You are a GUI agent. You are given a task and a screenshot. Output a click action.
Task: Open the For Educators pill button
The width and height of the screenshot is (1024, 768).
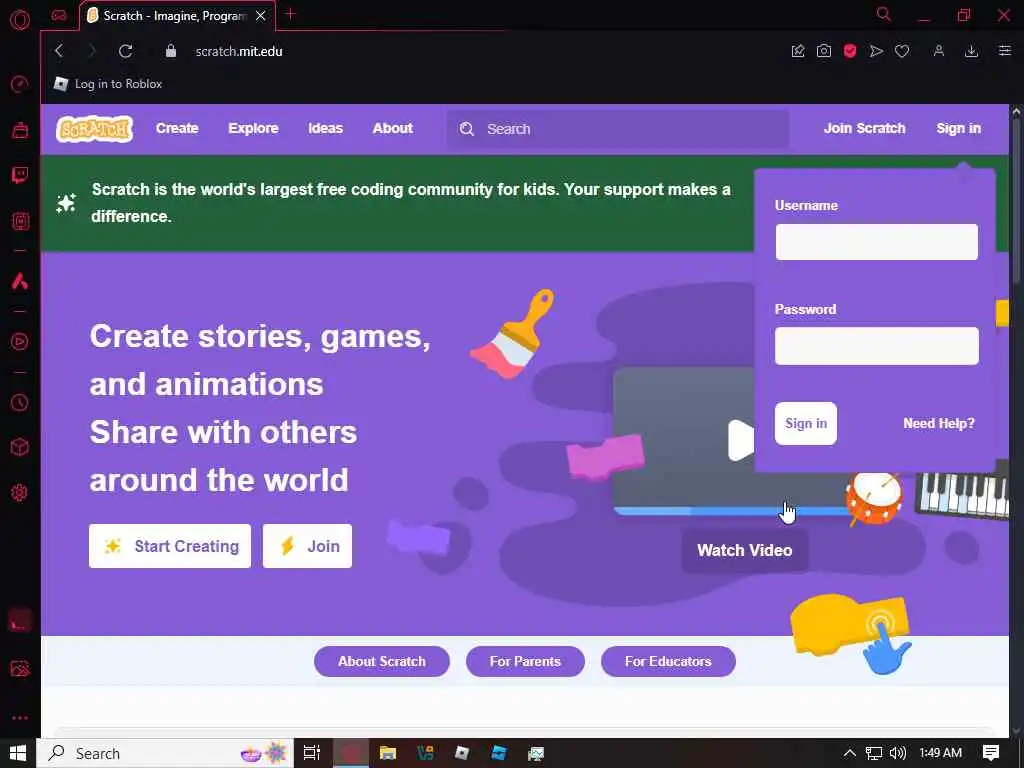(x=668, y=662)
